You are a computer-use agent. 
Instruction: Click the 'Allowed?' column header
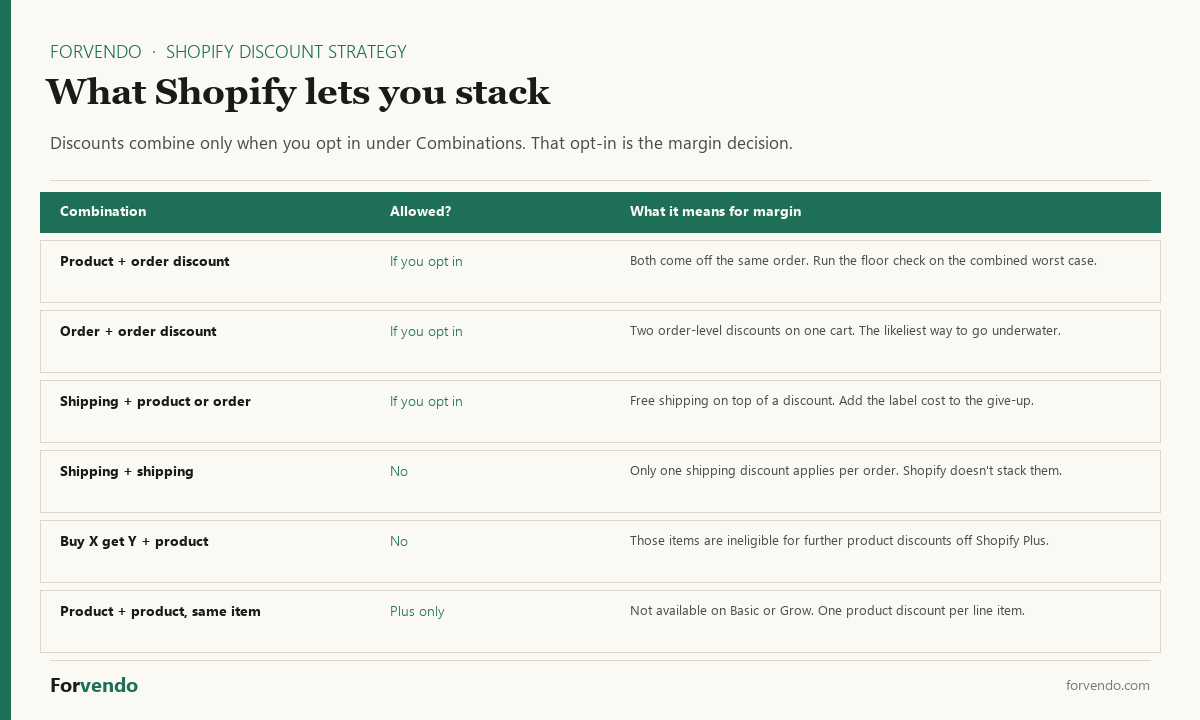(x=421, y=211)
